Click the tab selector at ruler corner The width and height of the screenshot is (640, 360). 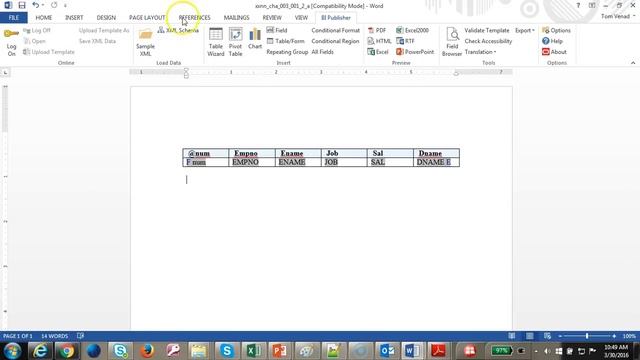[x=5, y=72]
